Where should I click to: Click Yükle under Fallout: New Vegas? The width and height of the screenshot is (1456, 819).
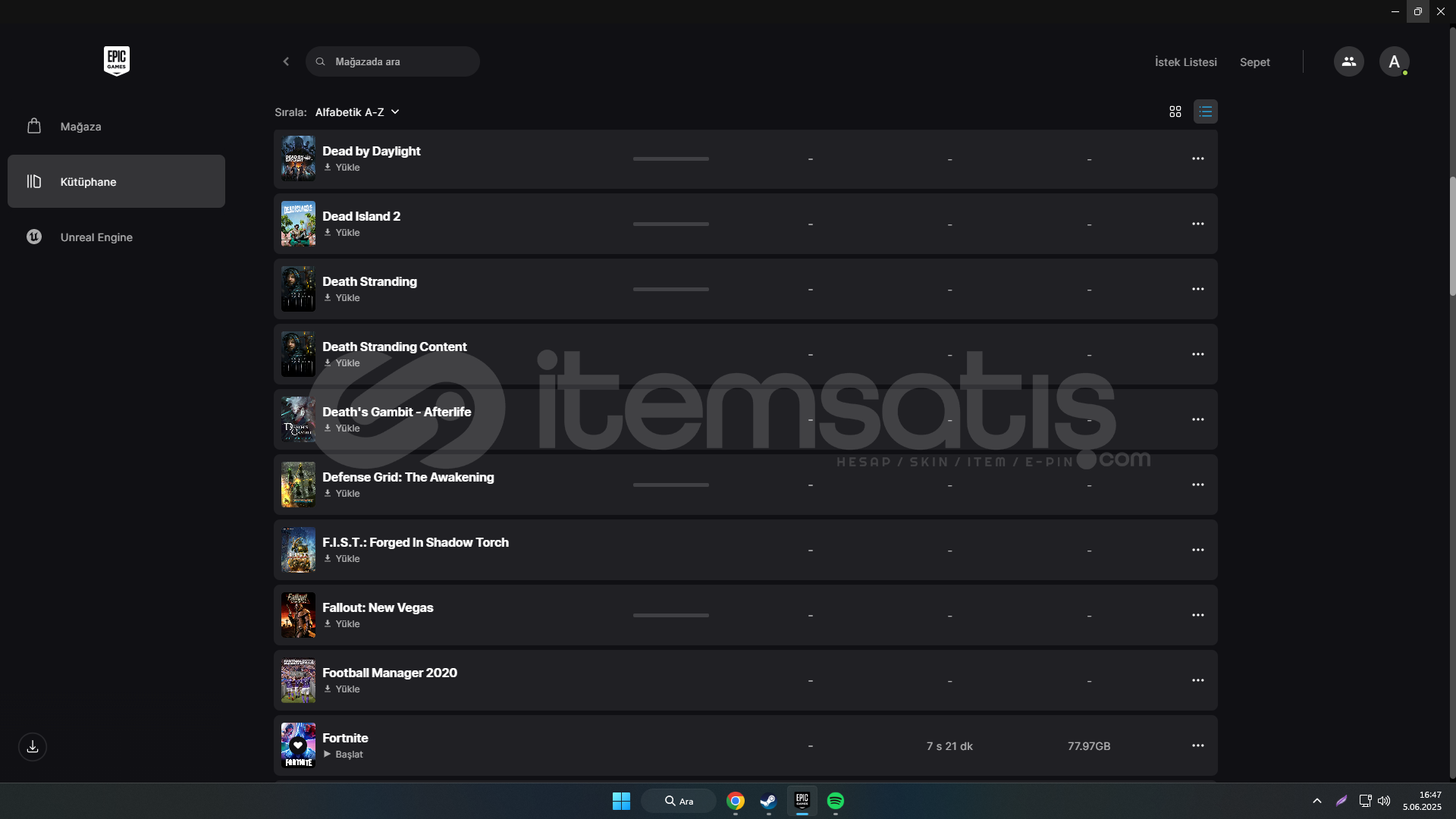pyautogui.click(x=342, y=624)
